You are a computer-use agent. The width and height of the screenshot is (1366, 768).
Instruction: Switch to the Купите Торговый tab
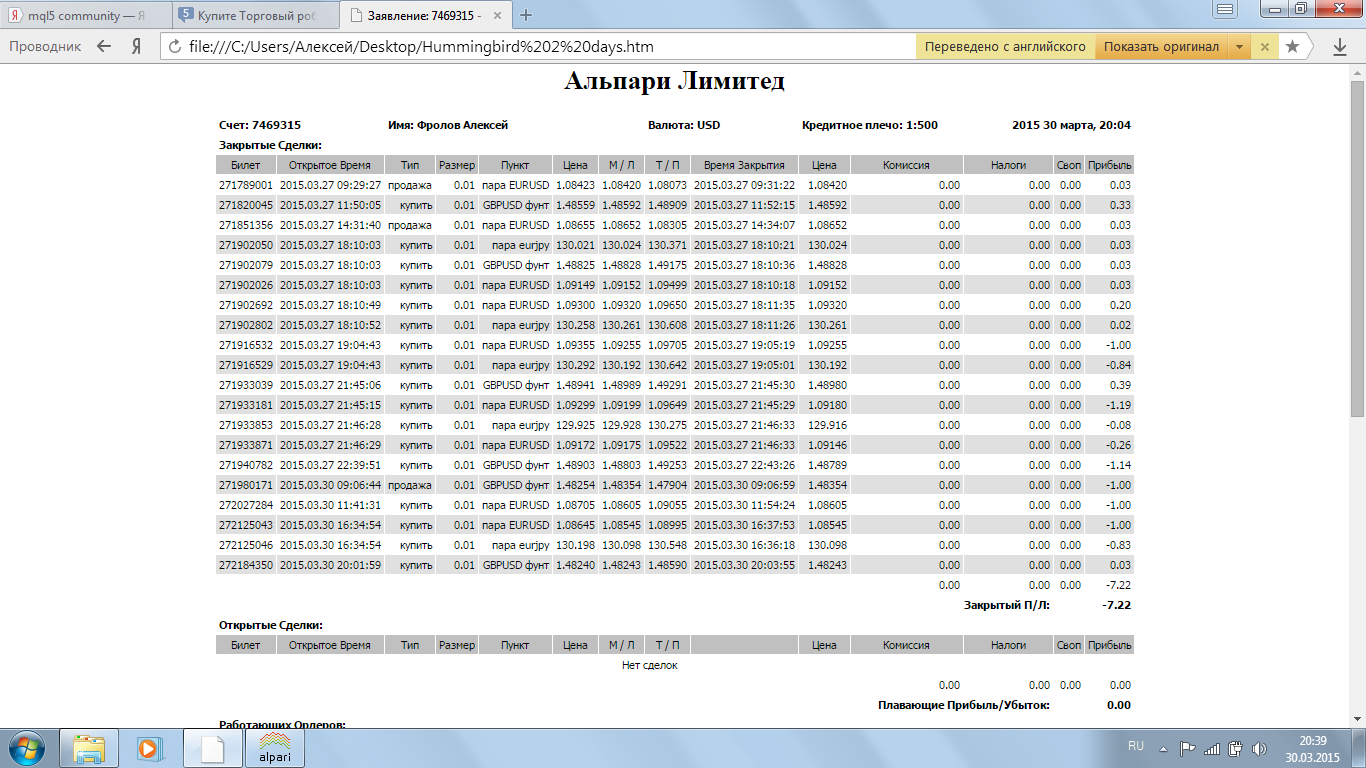coord(255,15)
